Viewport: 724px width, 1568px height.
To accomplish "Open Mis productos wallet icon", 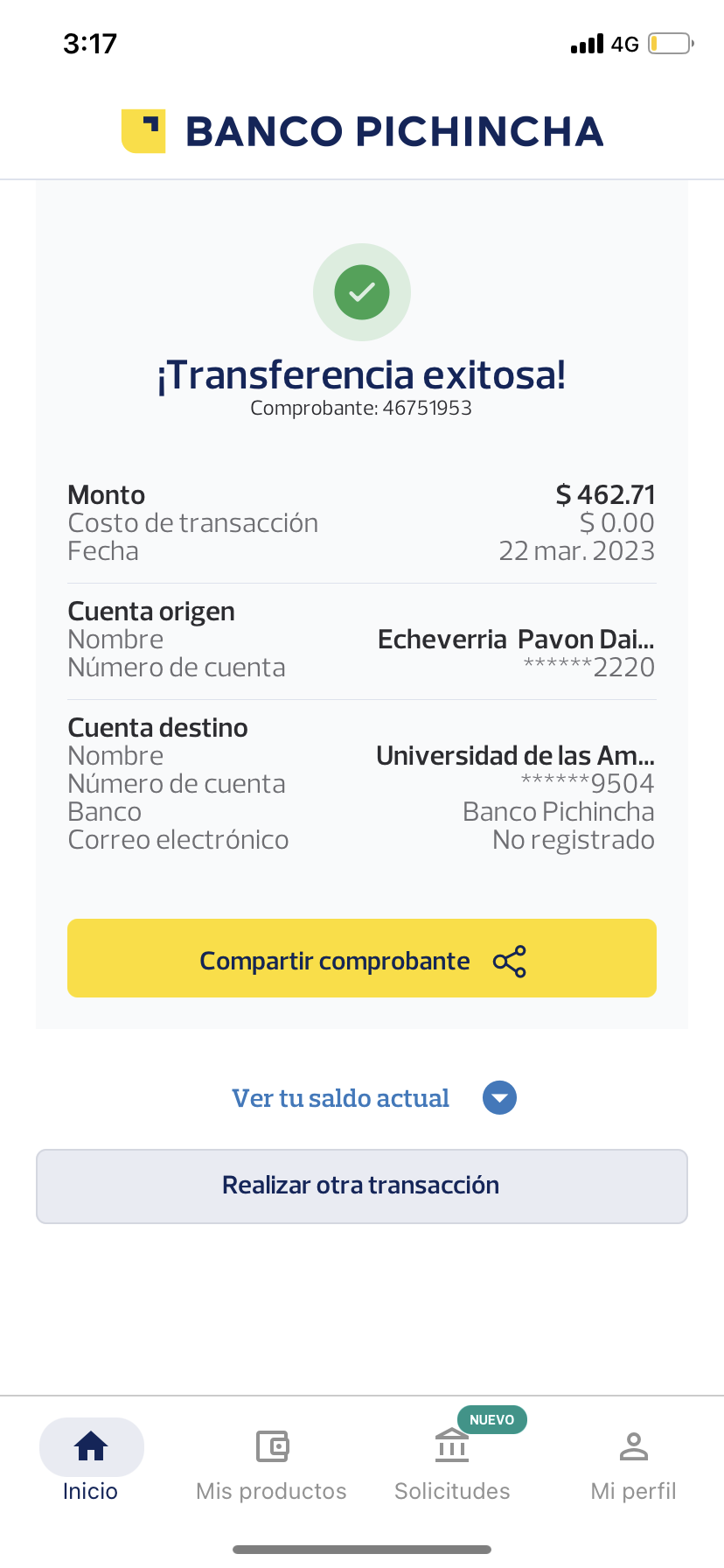I will pos(272,1446).
